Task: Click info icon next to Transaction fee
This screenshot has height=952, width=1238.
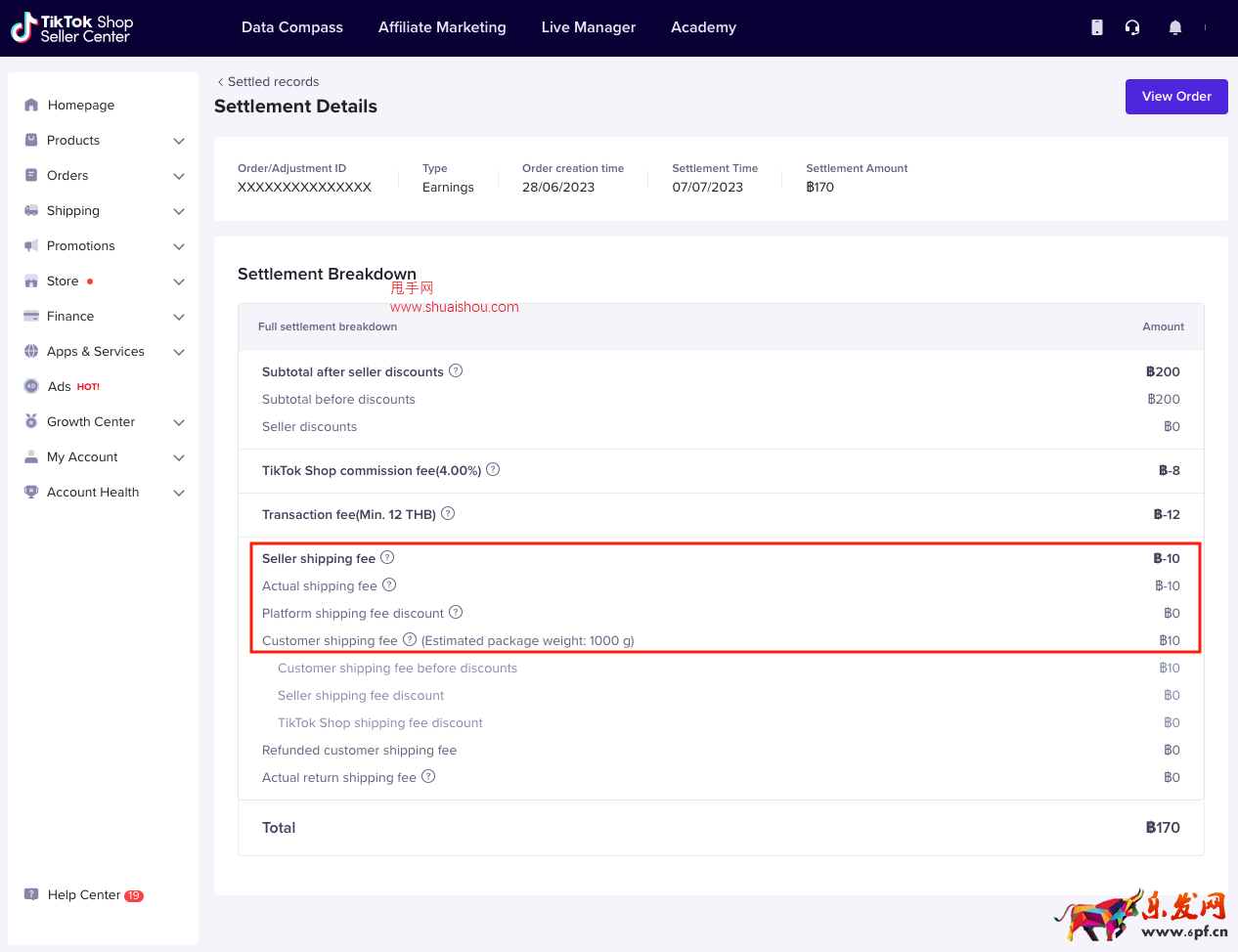Action: (448, 514)
